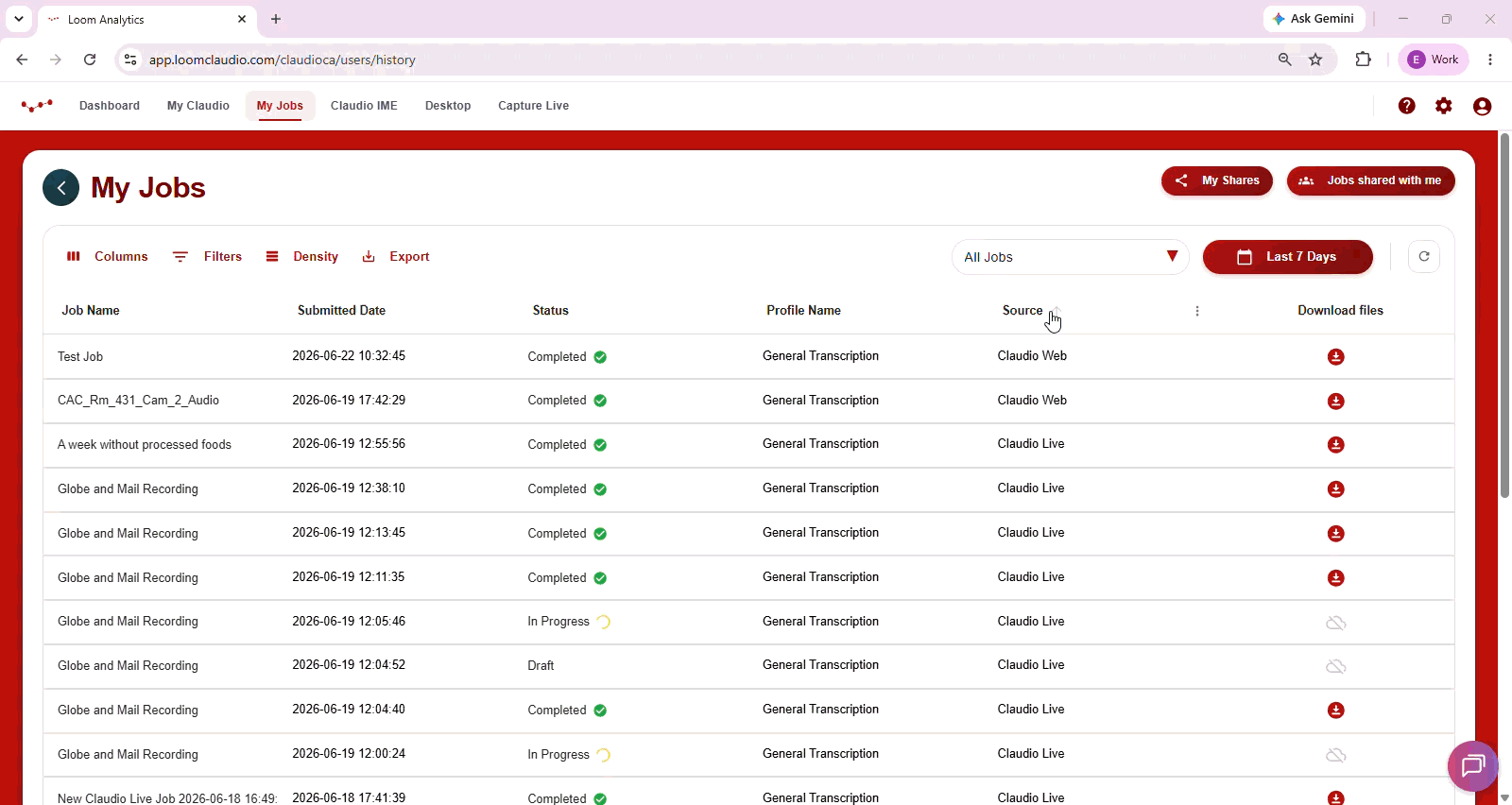
Task: Sort by Source column arrow
Action: click(x=1057, y=310)
